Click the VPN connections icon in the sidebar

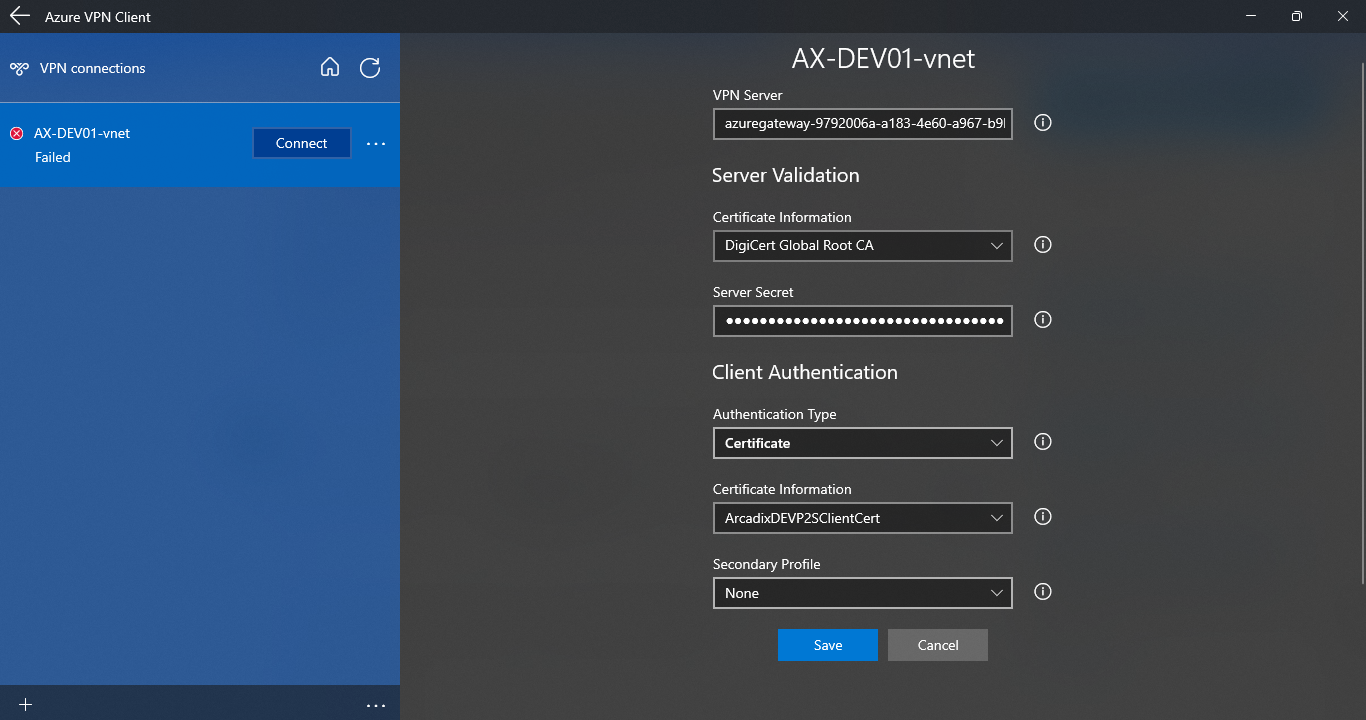tap(19, 68)
